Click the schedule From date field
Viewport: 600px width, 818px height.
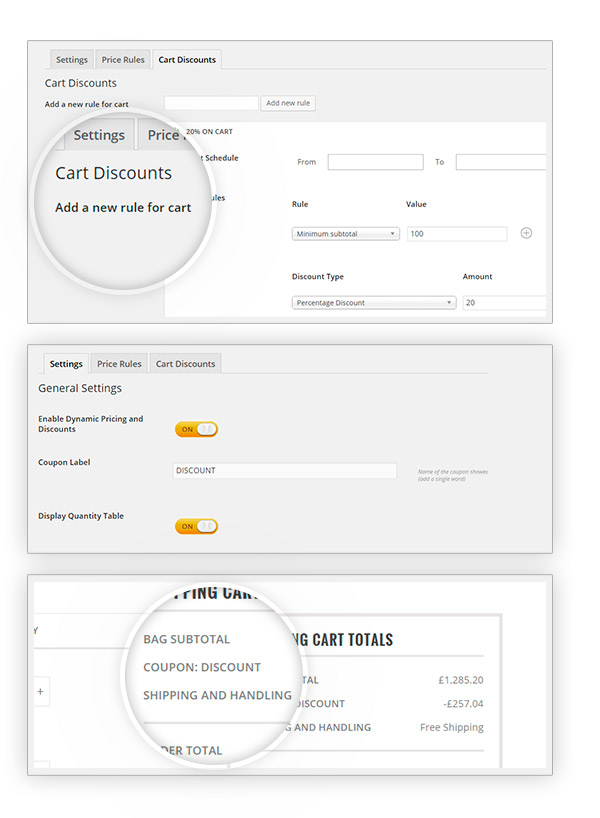click(x=376, y=162)
